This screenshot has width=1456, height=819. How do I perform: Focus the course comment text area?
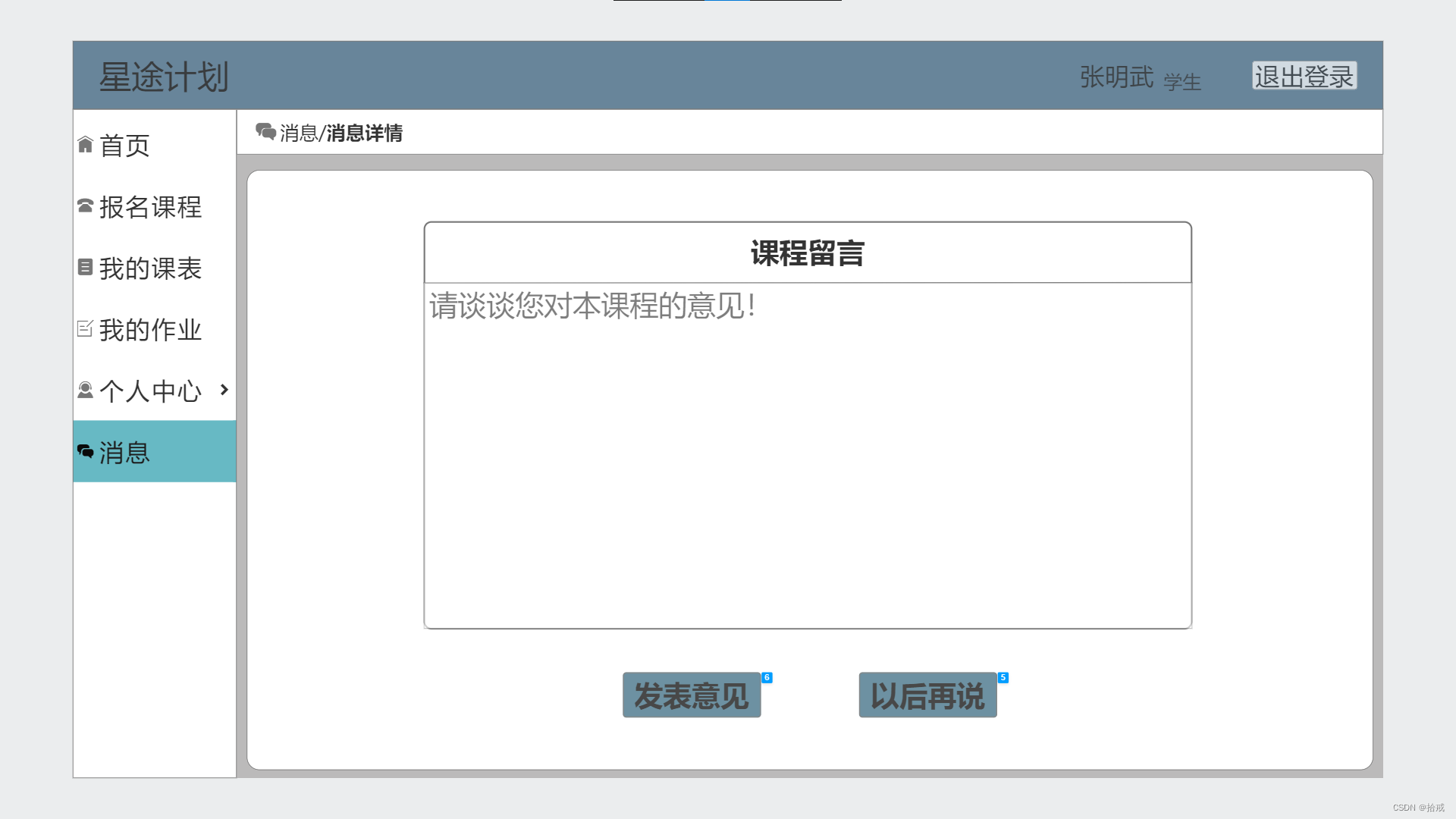[x=808, y=455]
